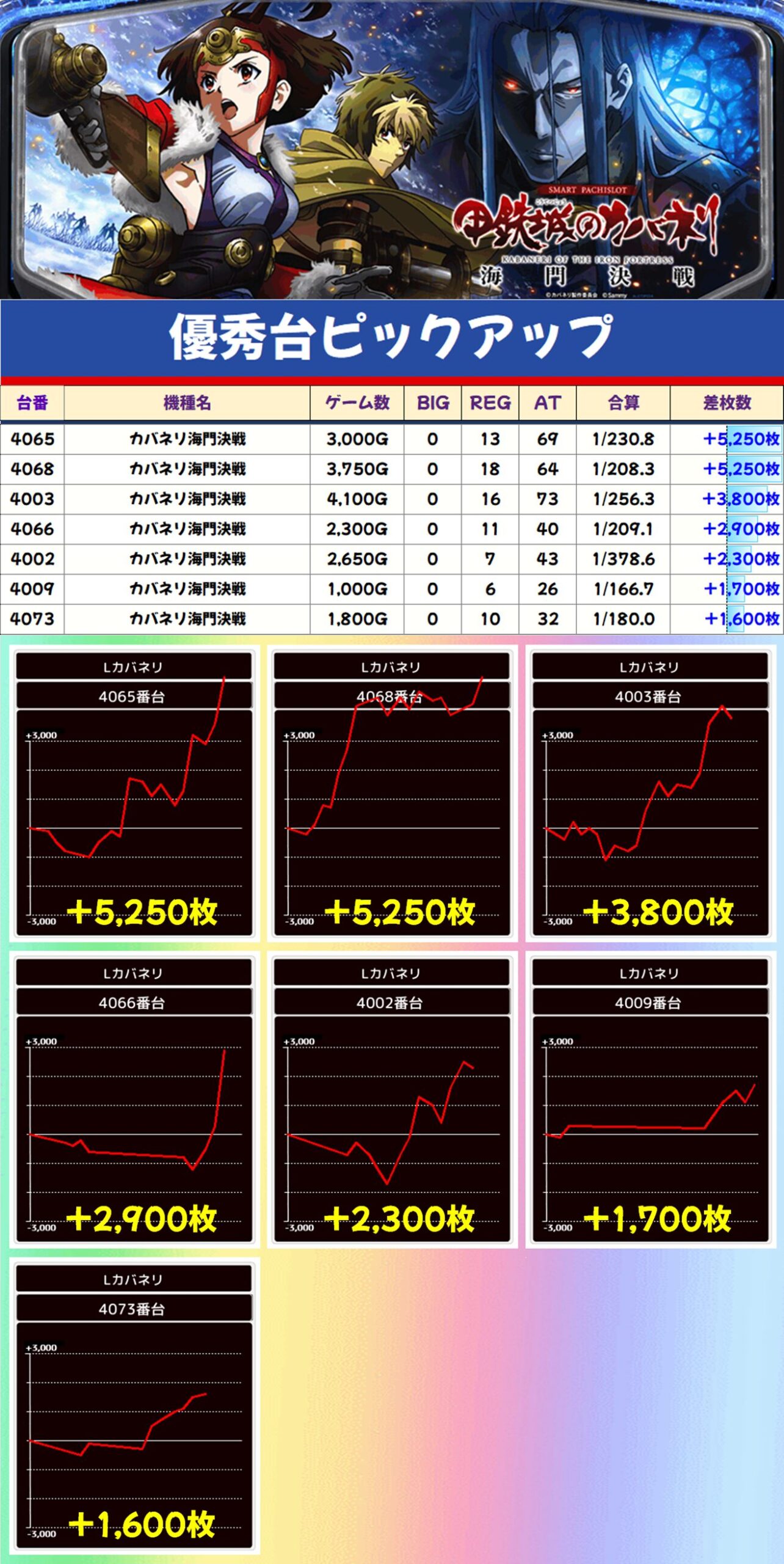Click the AT column header

(x=548, y=403)
